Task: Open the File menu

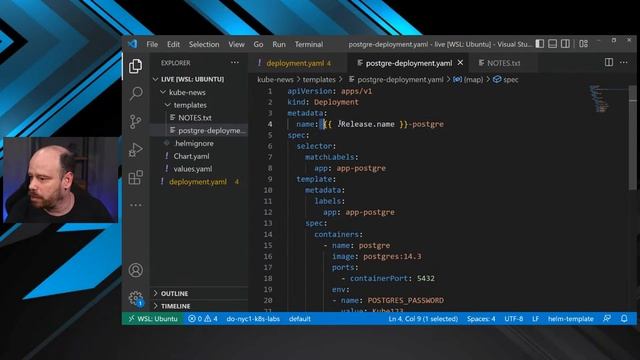Action: [x=152, y=44]
